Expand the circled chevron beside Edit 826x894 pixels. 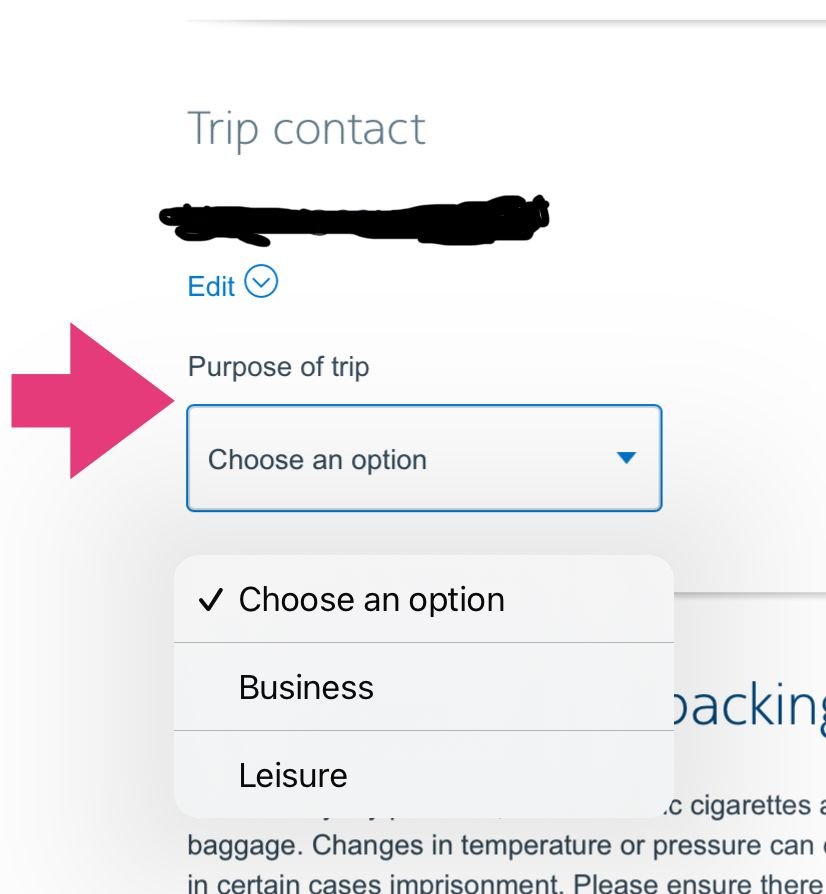point(261,283)
